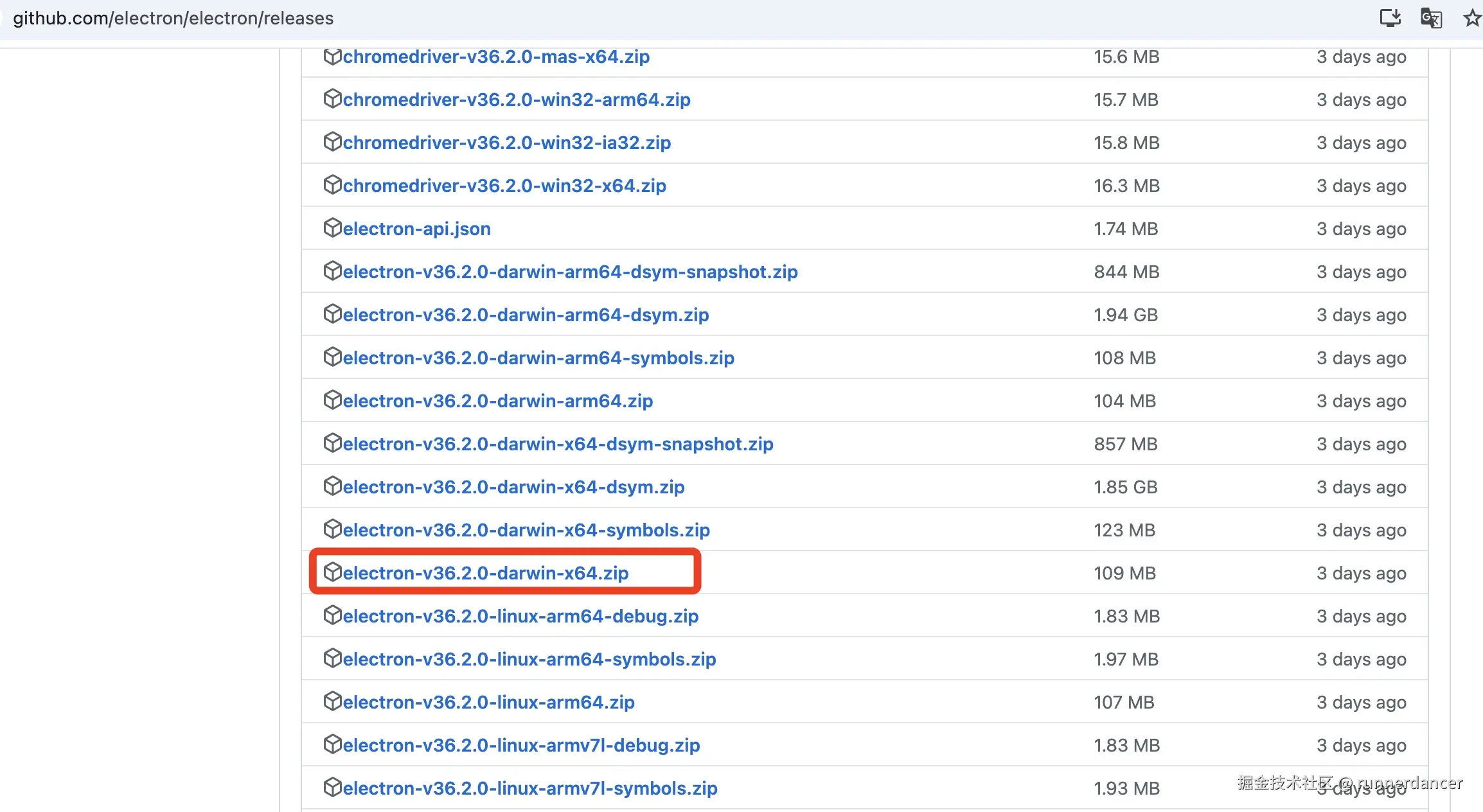Download electron-v36.2.0-darwin-x64-dsym.zip

tap(513, 487)
